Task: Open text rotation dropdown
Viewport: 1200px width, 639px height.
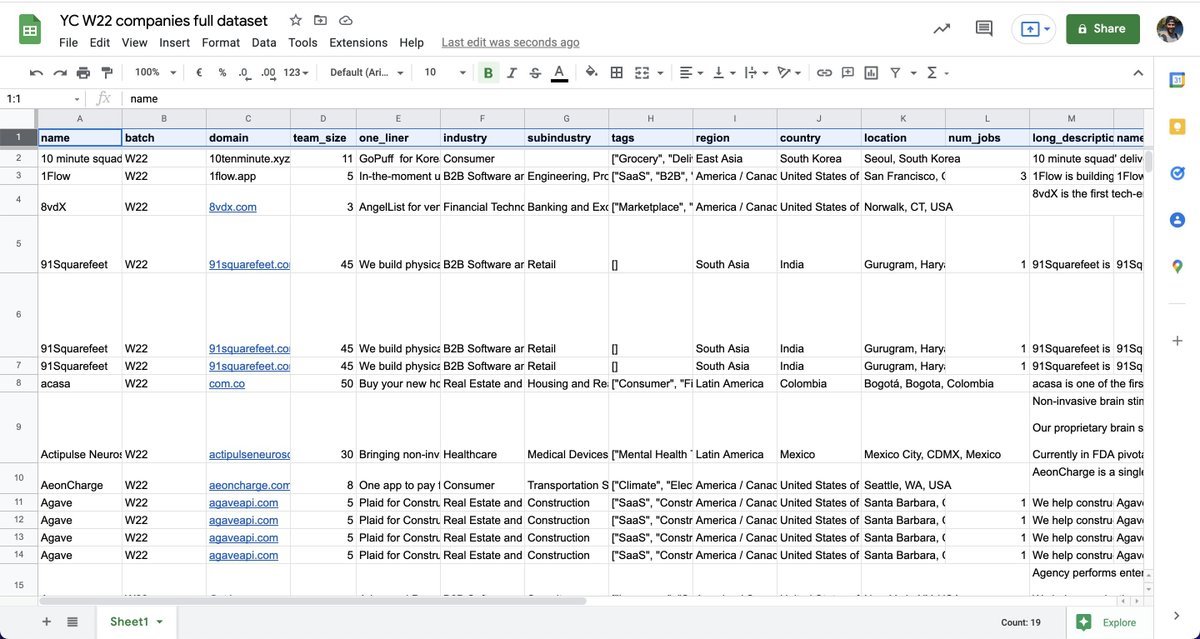Action: pos(790,72)
